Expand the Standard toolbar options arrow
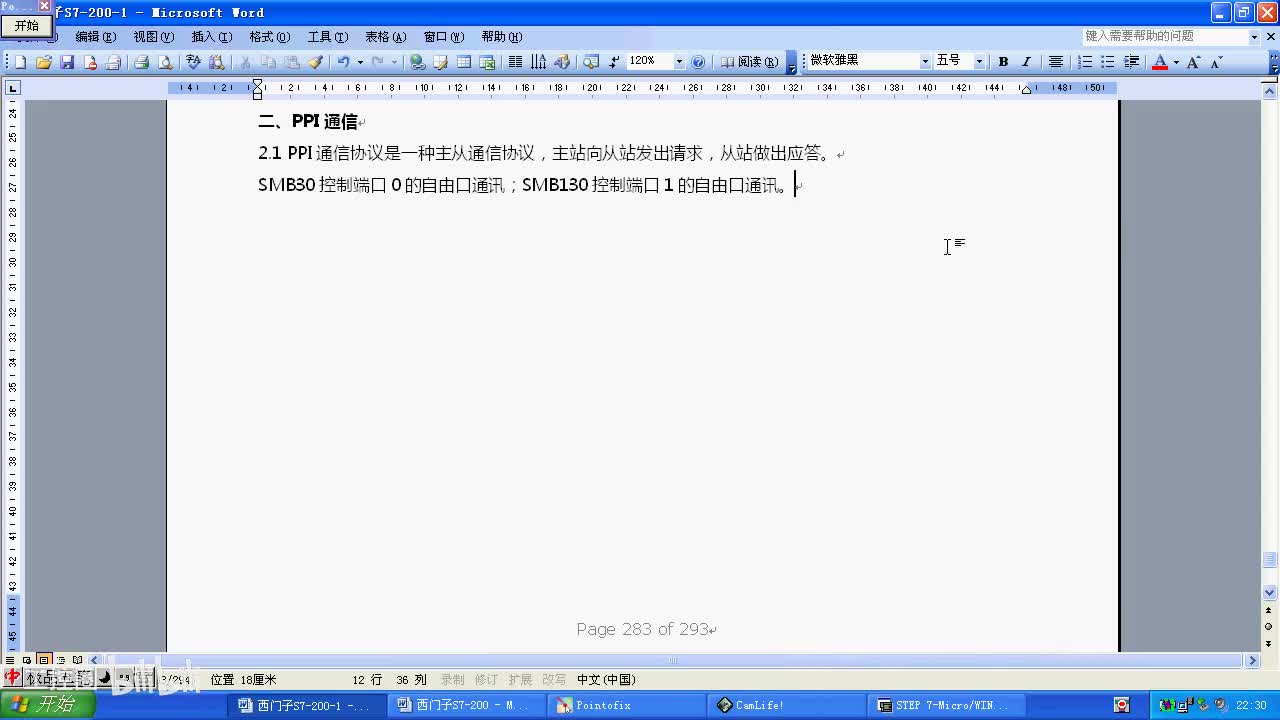 click(792, 63)
